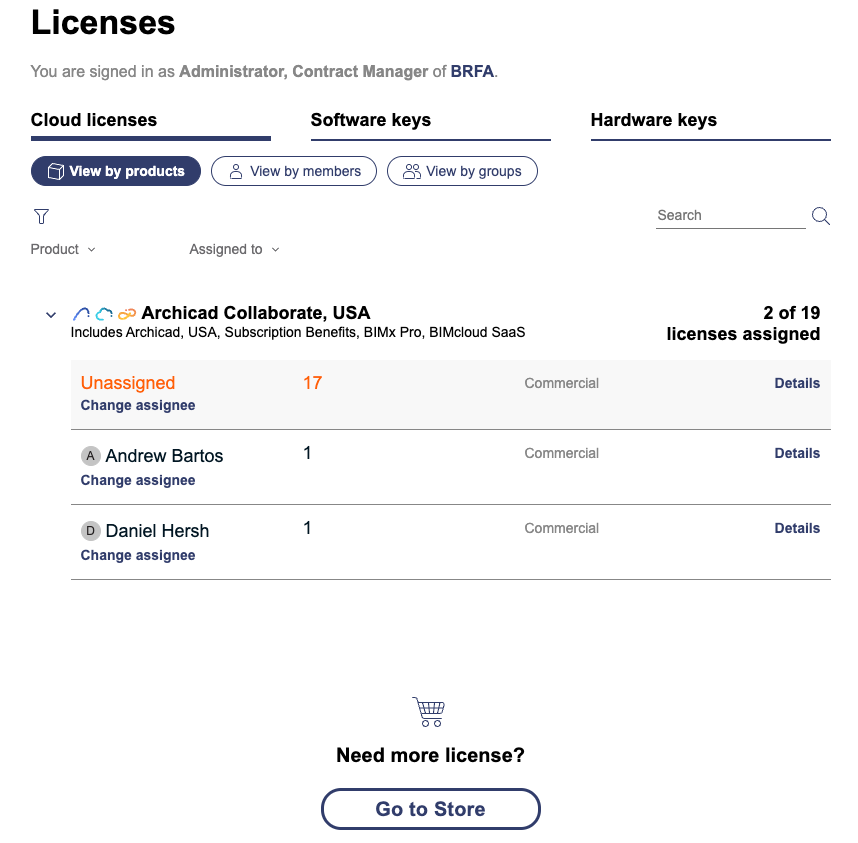Click the search magnifier icon
The width and height of the screenshot is (858, 843).
(x=820, y=216)
